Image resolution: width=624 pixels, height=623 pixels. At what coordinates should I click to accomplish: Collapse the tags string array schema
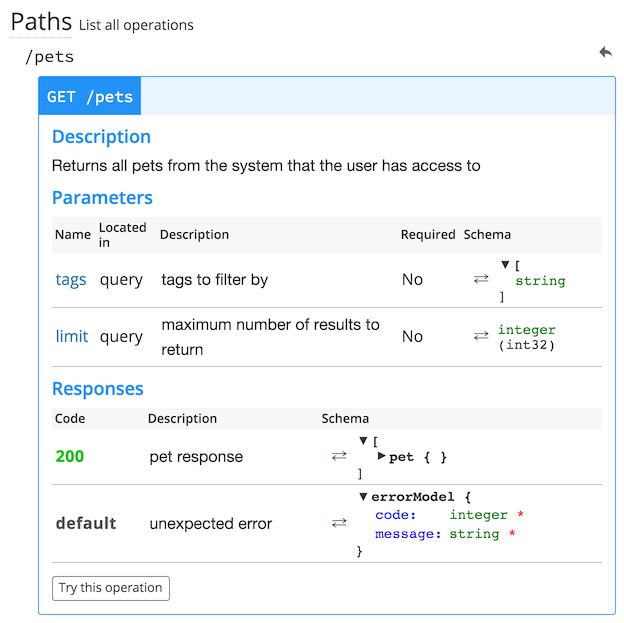coord(505,264)
